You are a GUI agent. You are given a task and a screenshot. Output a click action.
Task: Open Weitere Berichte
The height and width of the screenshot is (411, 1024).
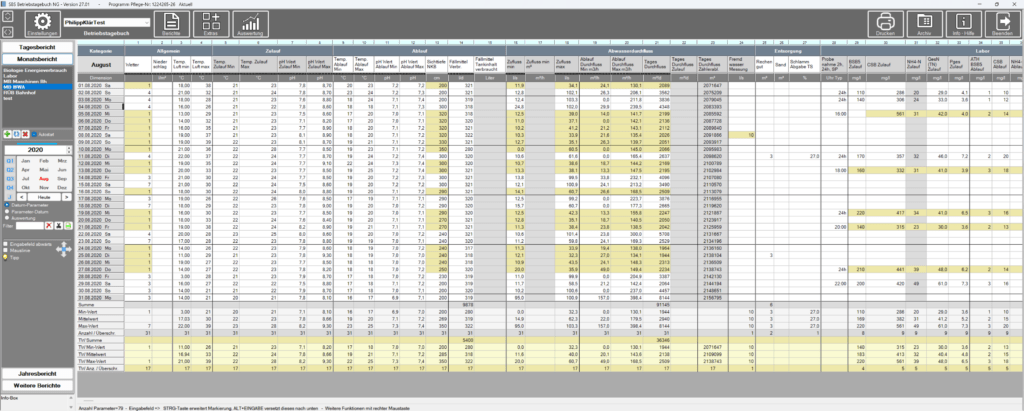tap(37, 385)
